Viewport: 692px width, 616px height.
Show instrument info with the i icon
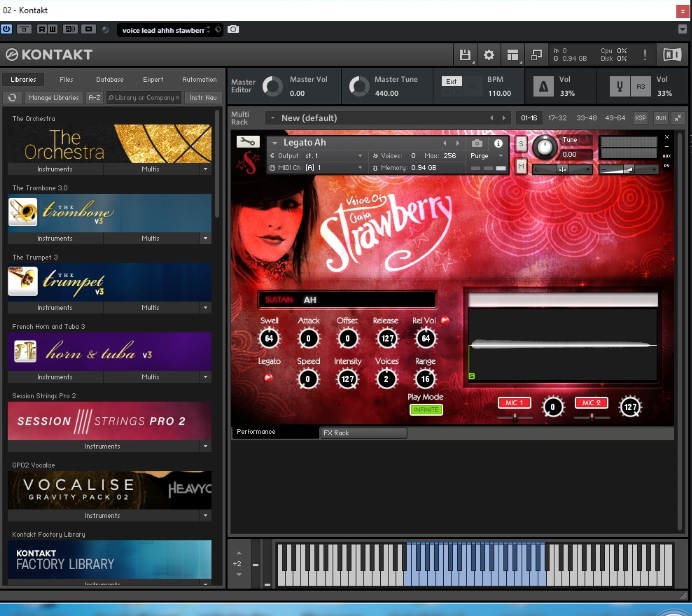click(x=498, y=143)
